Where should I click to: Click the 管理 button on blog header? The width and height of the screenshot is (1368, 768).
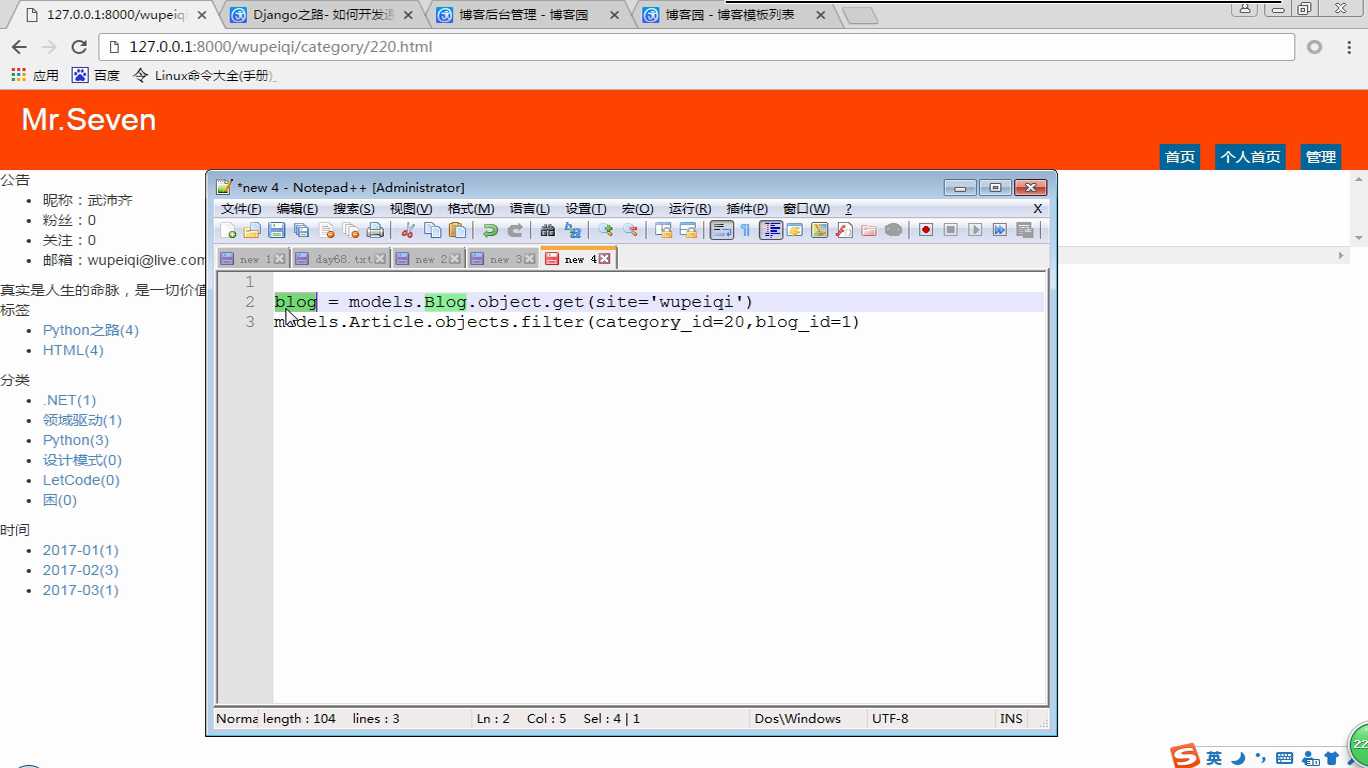pyautogui.click(x=1321, y=157)
